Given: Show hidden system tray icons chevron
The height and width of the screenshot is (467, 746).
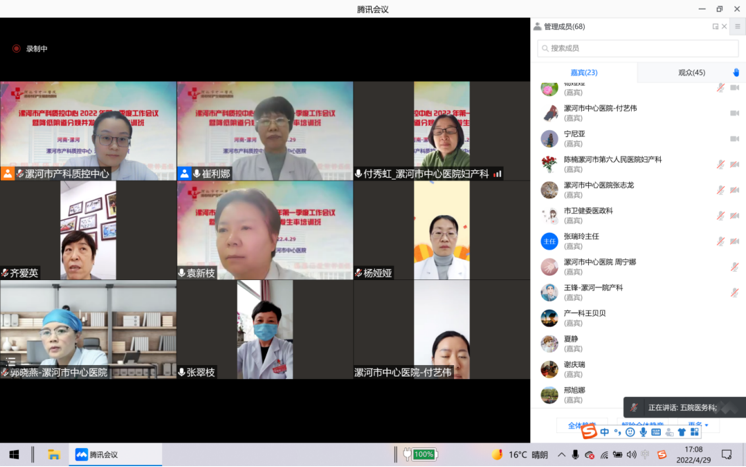Looking at the screenshot, I should click(x=562, y=455).
